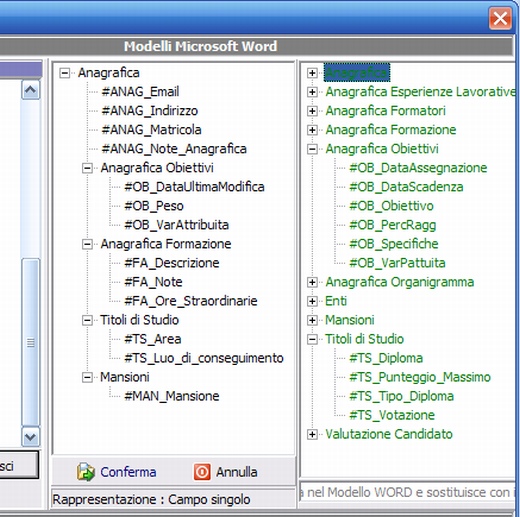Image resolution: width=520 pixels, height=517 pixels.
Task: Select #ANAG_Matricola field
Action: point(152,130)
